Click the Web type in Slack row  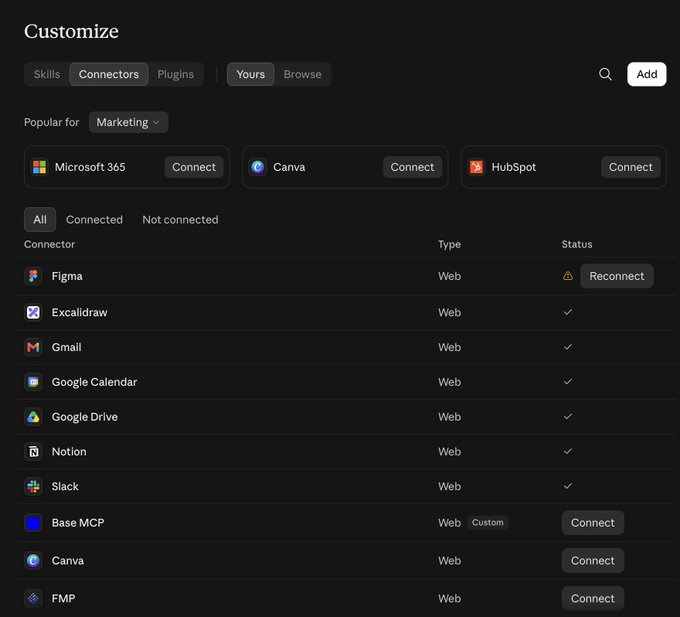pyautogui.click(x=449, y=486)
